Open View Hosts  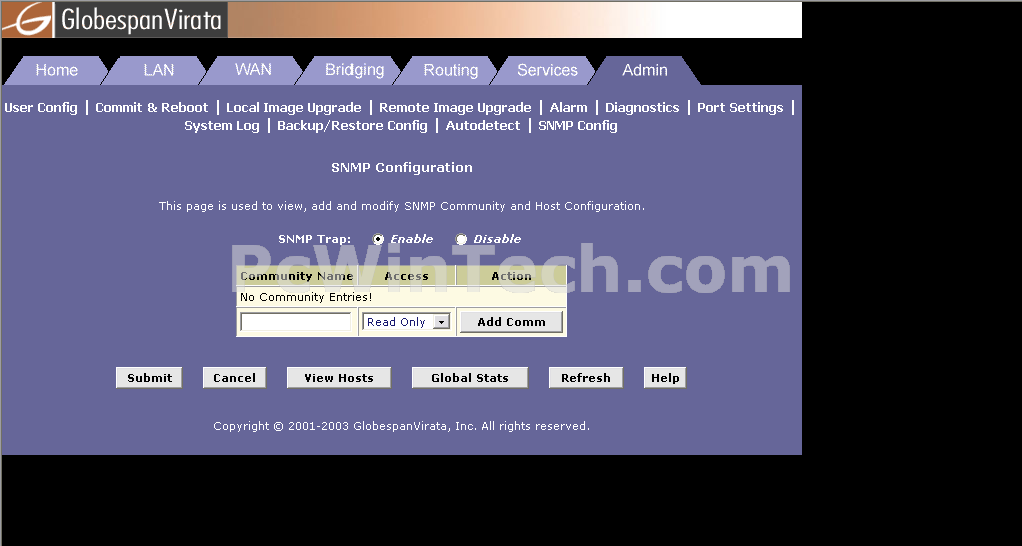point(339,378)
